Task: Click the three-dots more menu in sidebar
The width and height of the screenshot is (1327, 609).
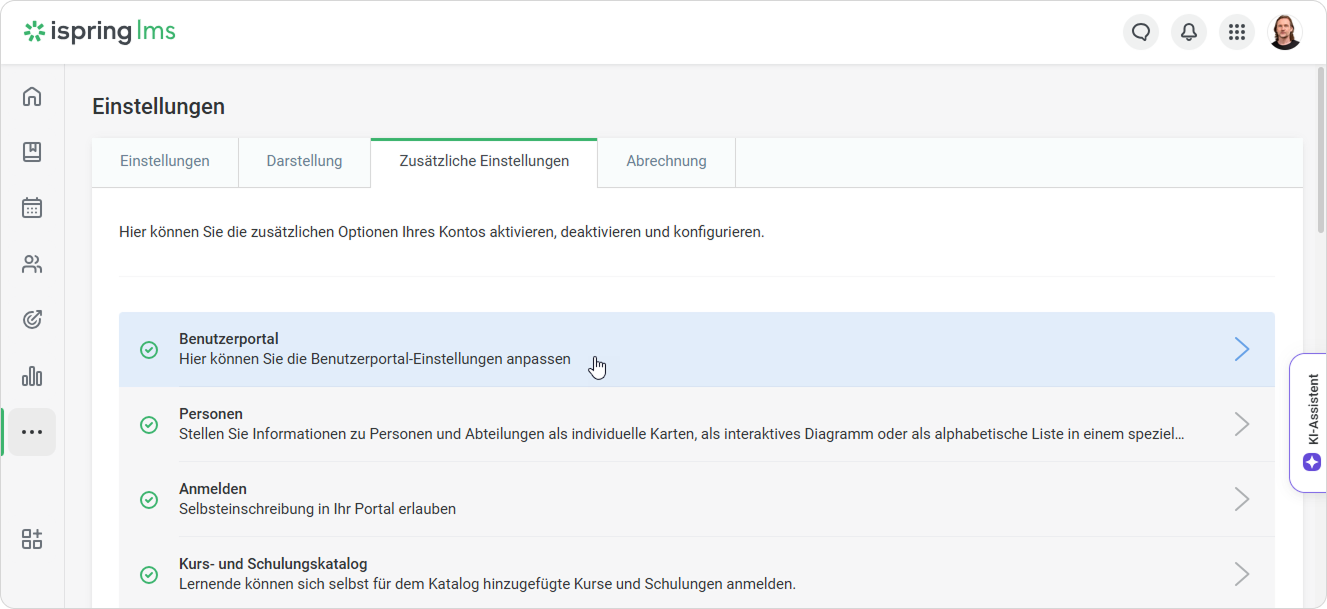Action: (x=32, y=432)
